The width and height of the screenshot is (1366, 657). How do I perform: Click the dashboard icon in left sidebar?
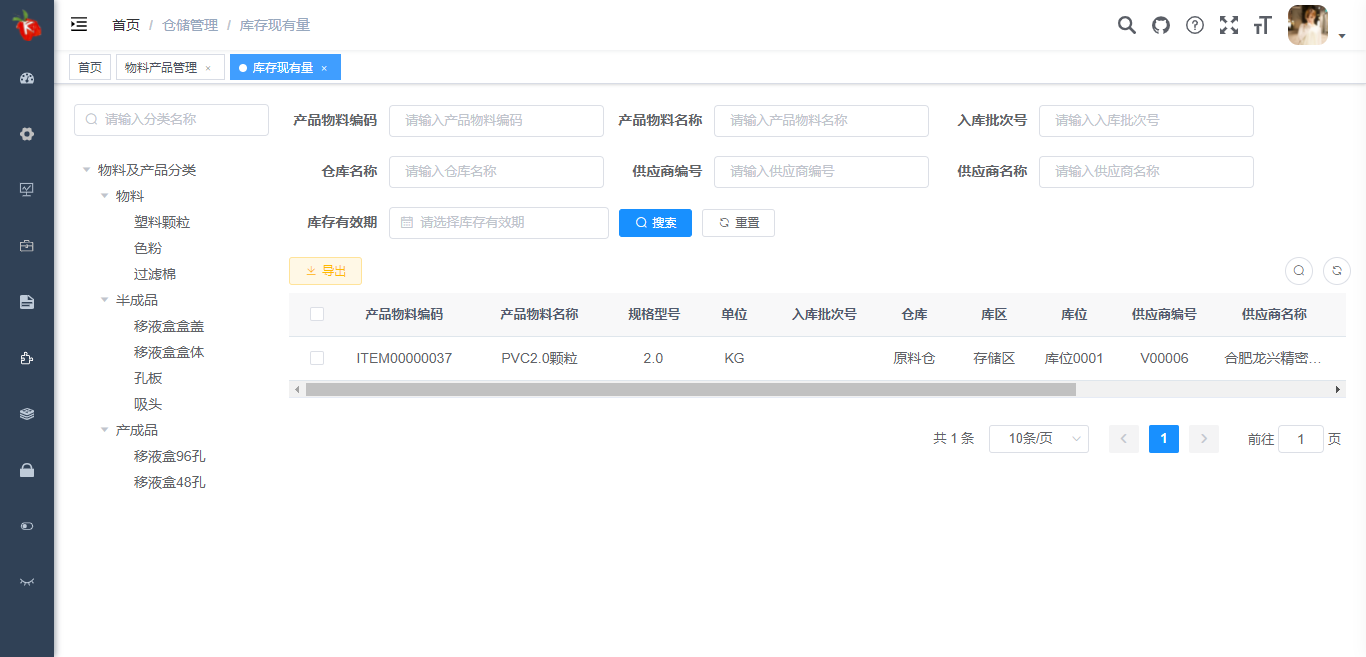pyautogui.click(x=27, y=78)
